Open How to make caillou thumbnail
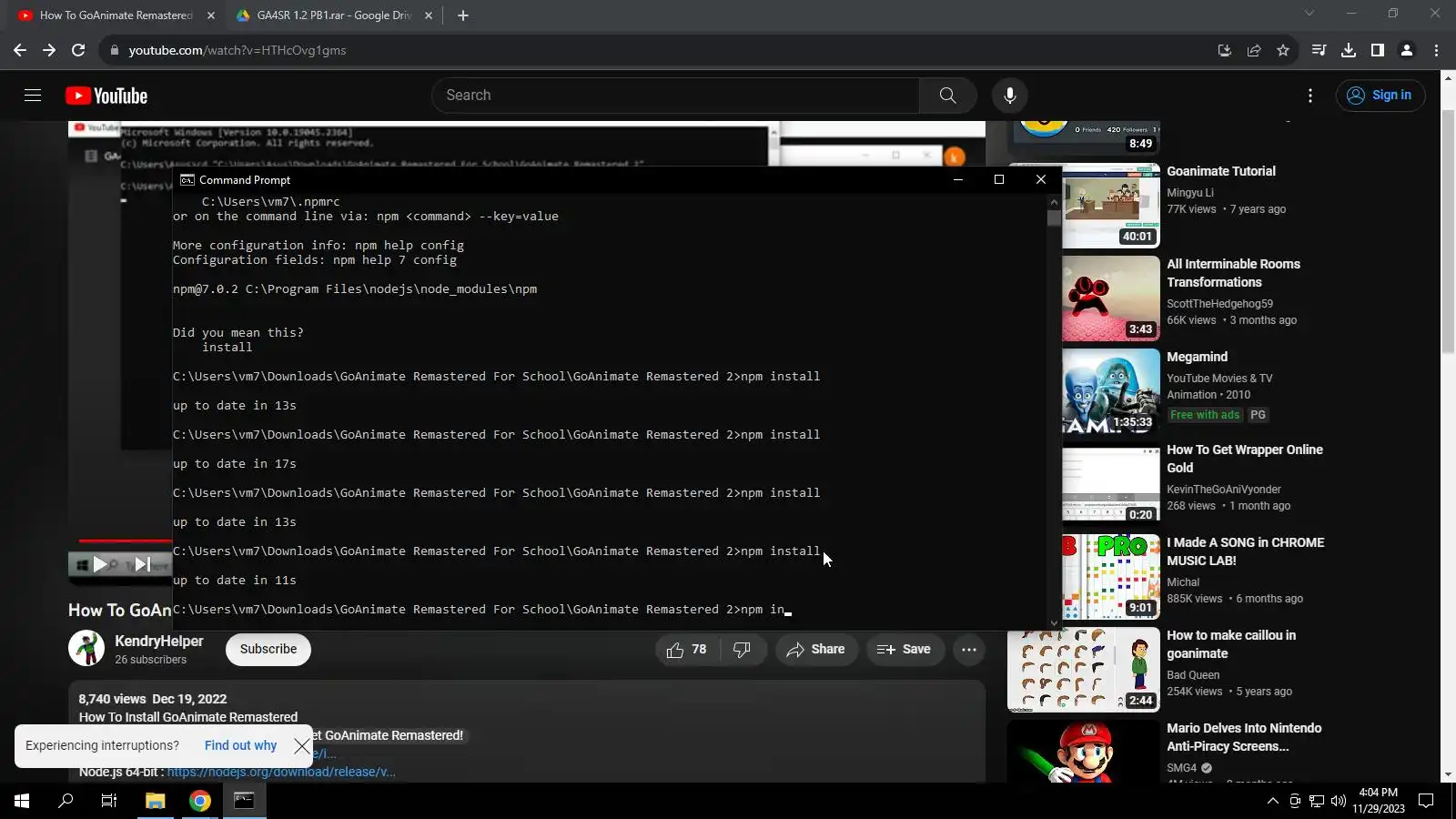This screenshot has width=1456, height=819. (1083, 670)
